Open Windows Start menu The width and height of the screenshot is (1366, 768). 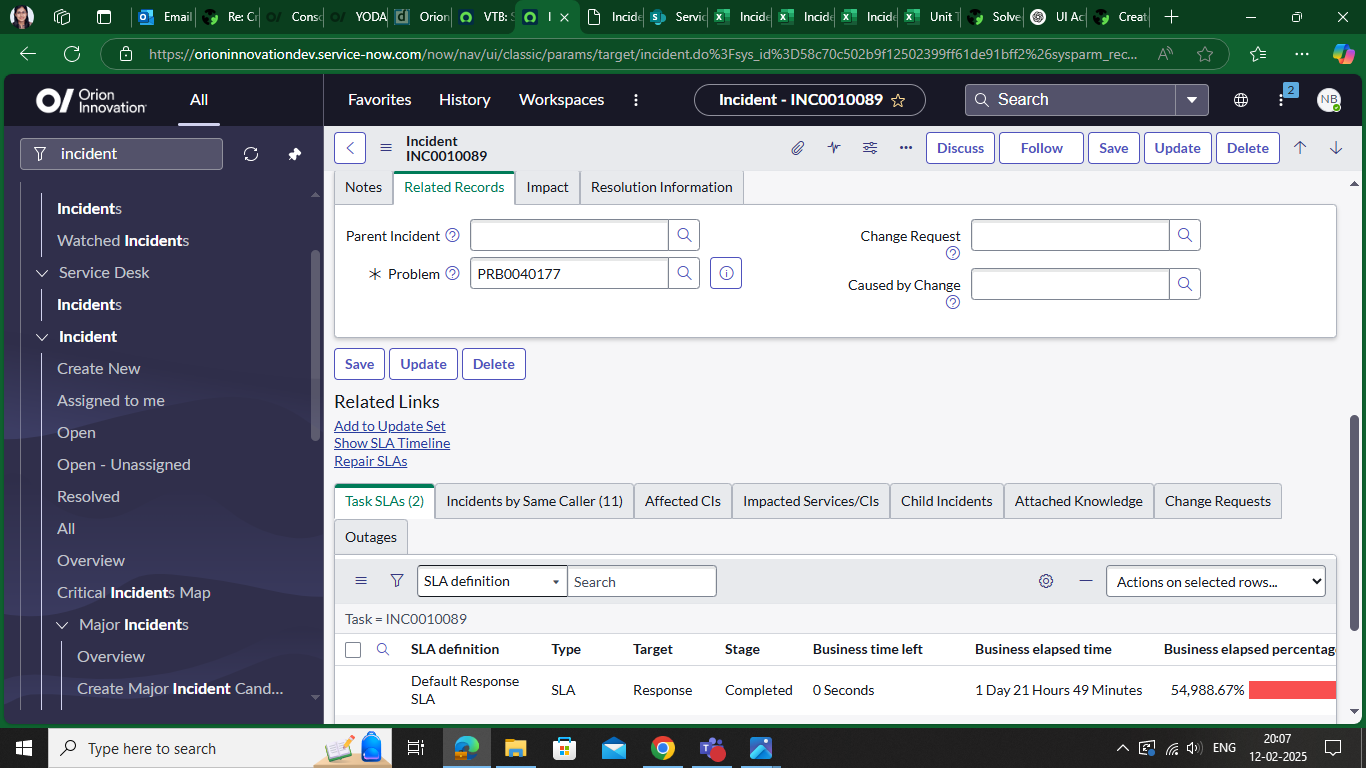tap(24, 748)
